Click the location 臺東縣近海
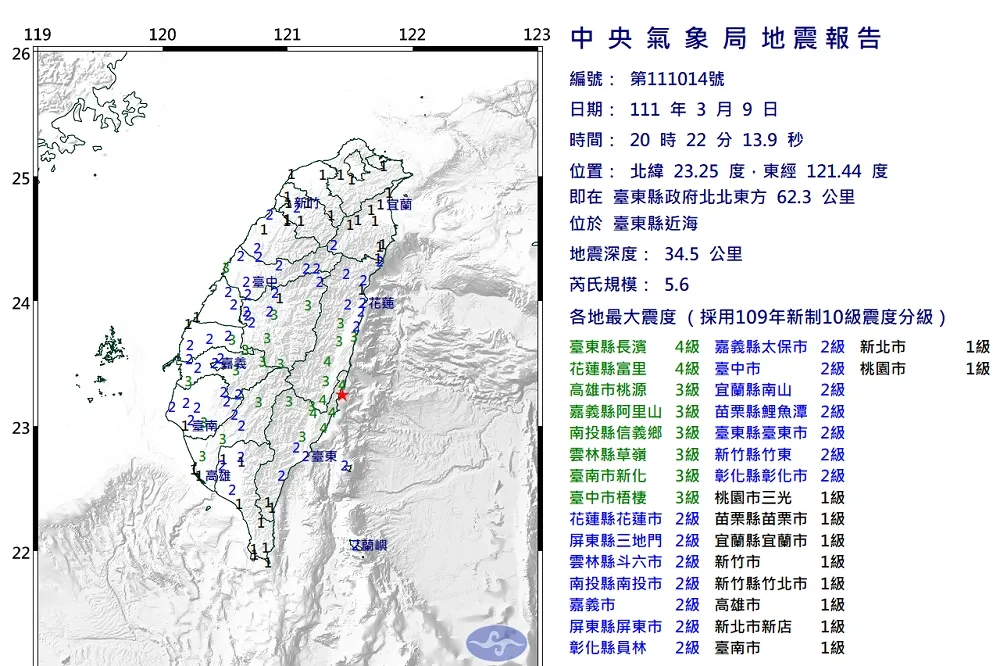The width and height of the screenshot is (1000, 666). coord(656,223)
